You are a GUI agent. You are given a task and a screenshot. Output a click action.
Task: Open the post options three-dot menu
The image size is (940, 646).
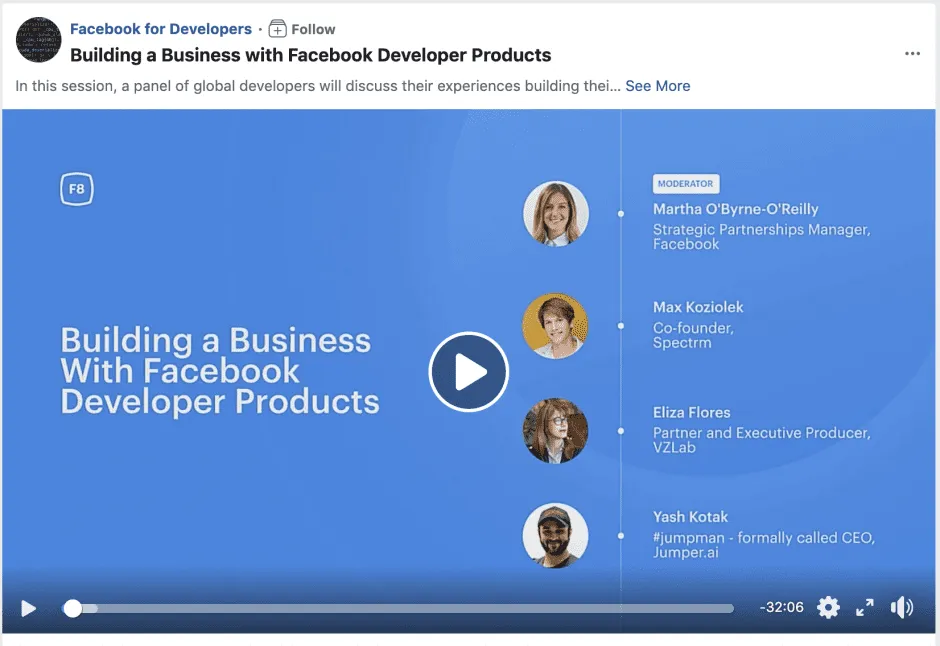(x=912, y=54)
